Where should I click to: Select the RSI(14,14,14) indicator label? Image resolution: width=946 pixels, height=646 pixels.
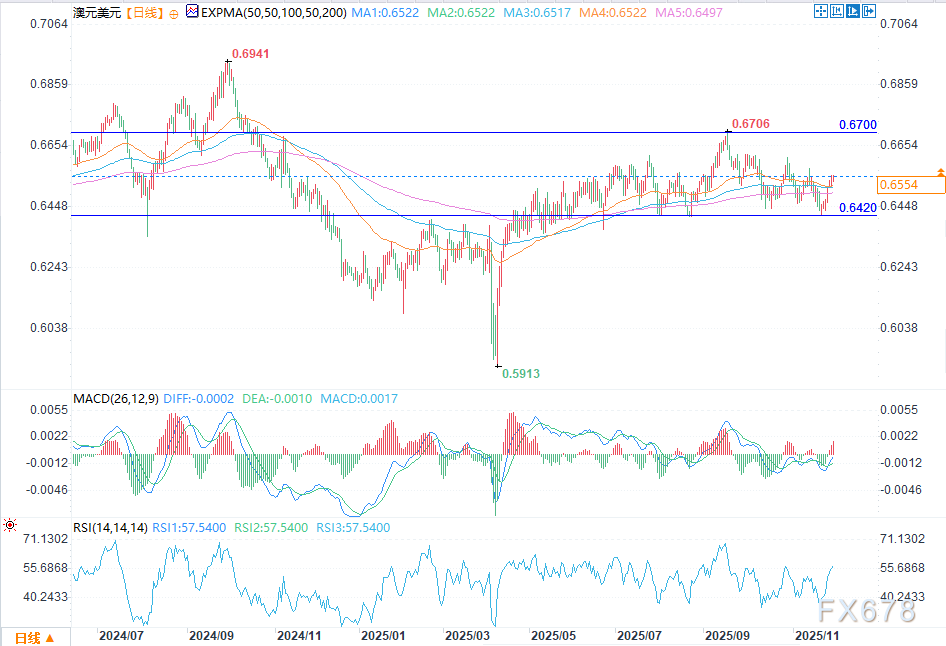111,527
